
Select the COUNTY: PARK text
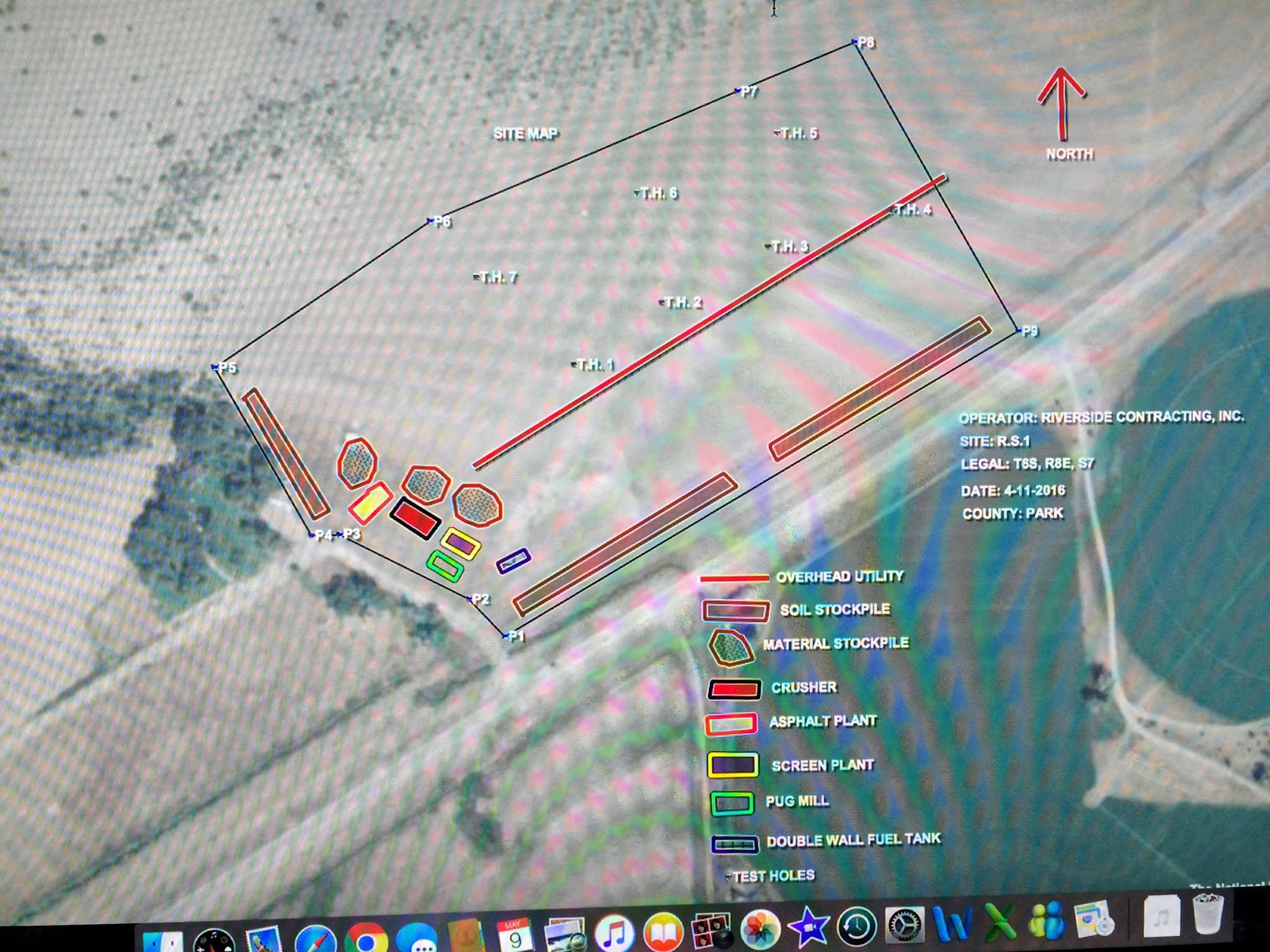coord(1013,514)
